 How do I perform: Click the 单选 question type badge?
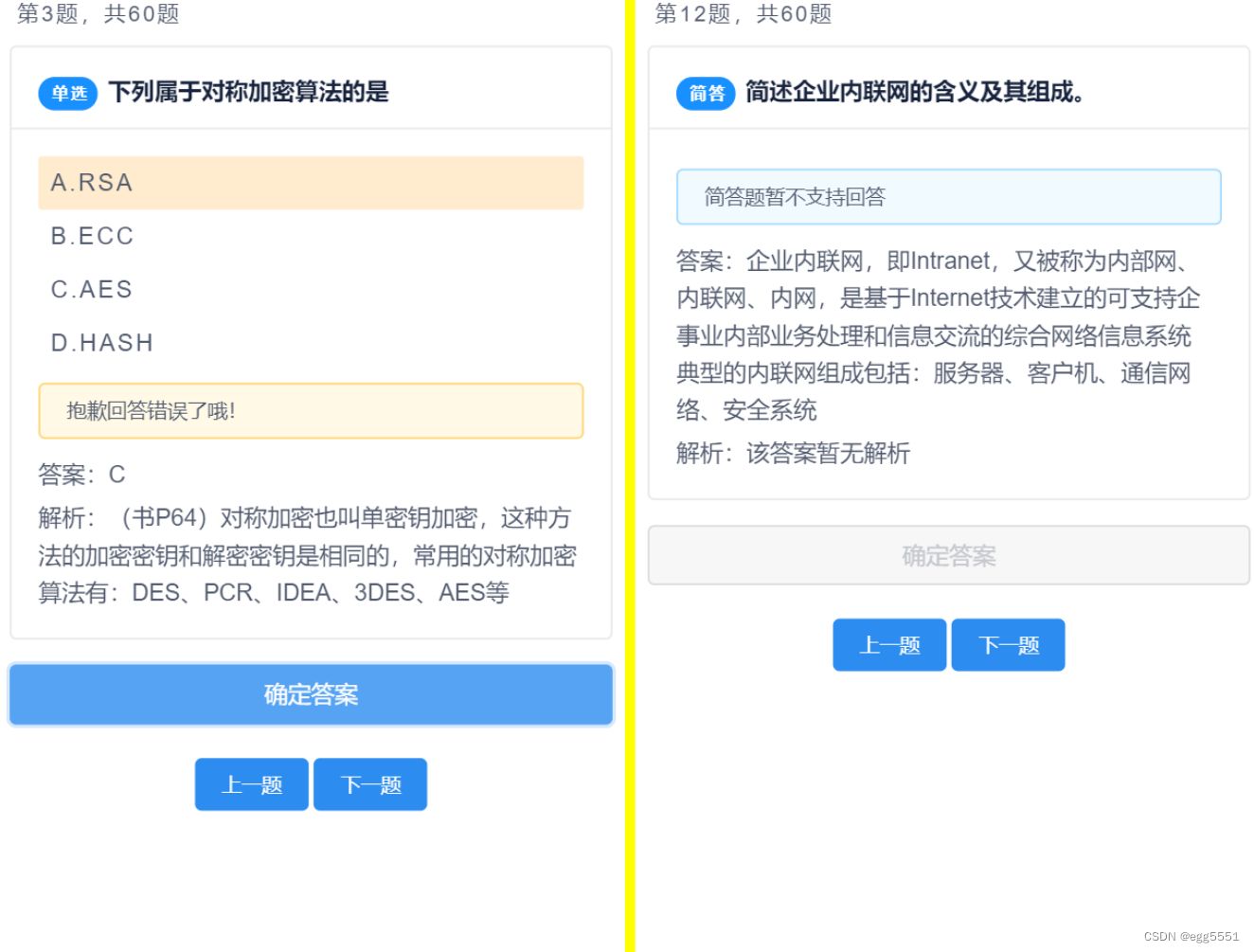66,93
